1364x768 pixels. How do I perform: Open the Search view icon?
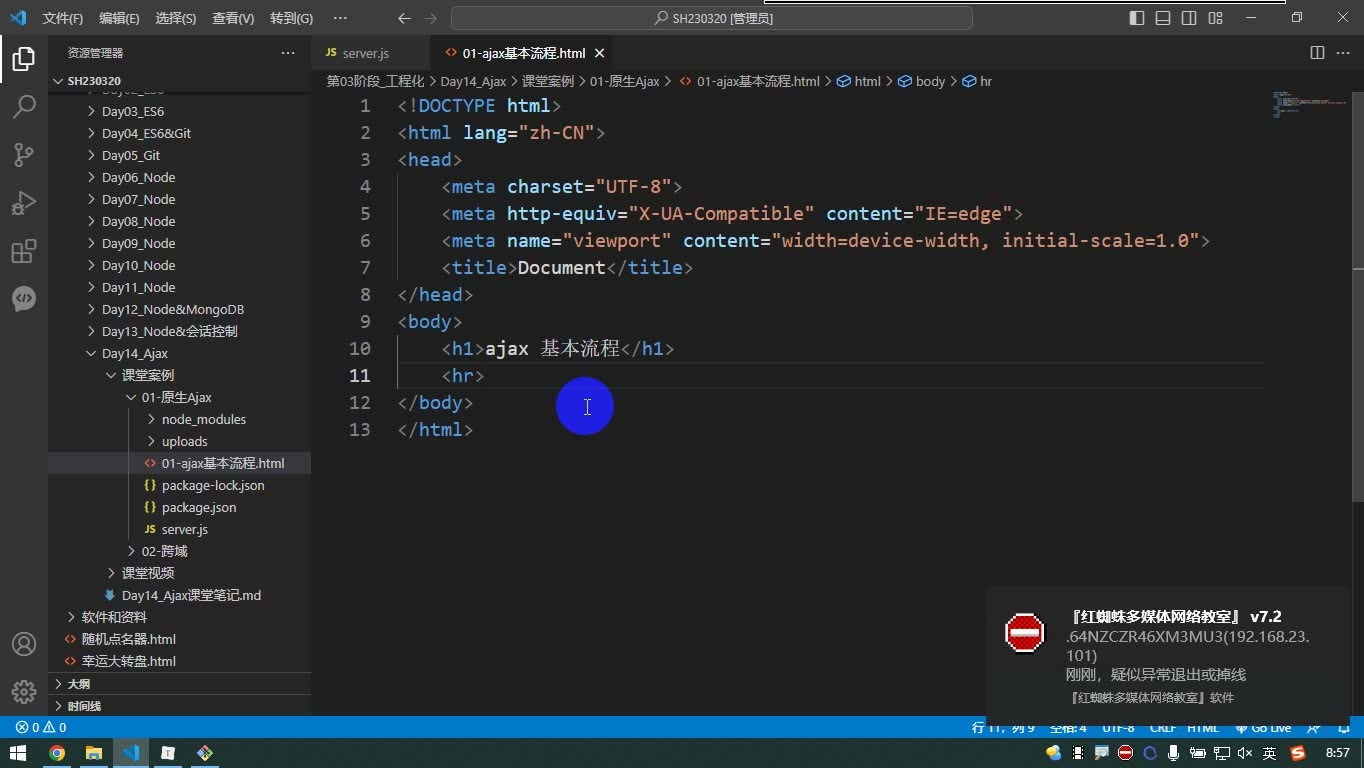(x=24, y=107)
